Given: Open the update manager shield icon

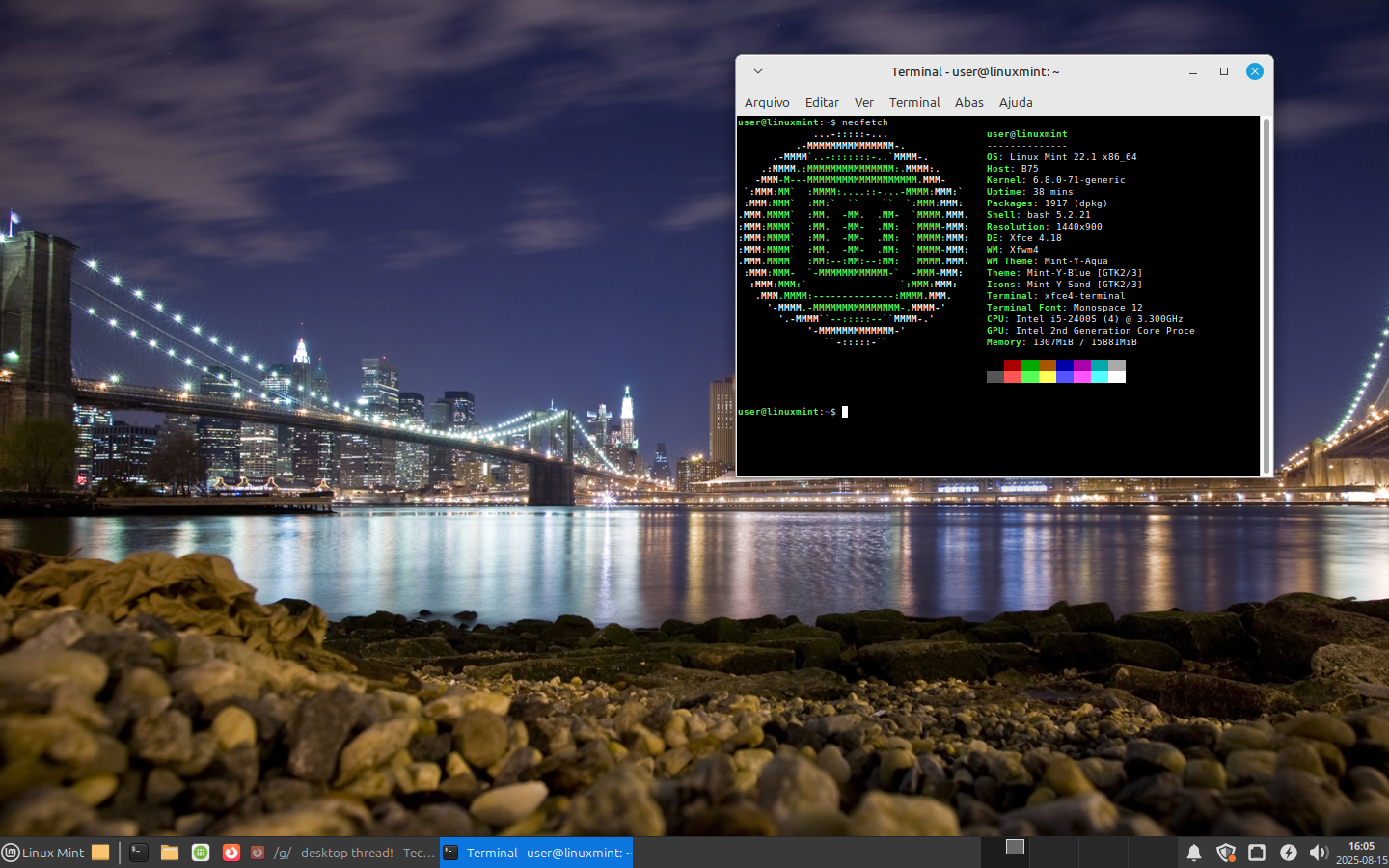Looking at the screenshot, I should 1225,853.
